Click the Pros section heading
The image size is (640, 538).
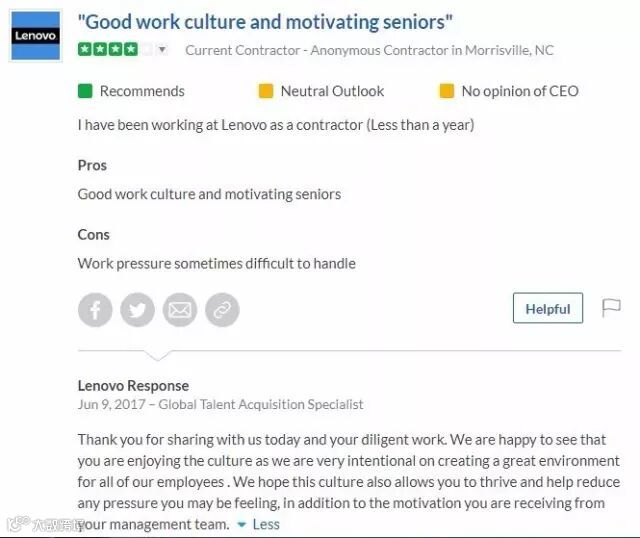[x=92, y=165]
